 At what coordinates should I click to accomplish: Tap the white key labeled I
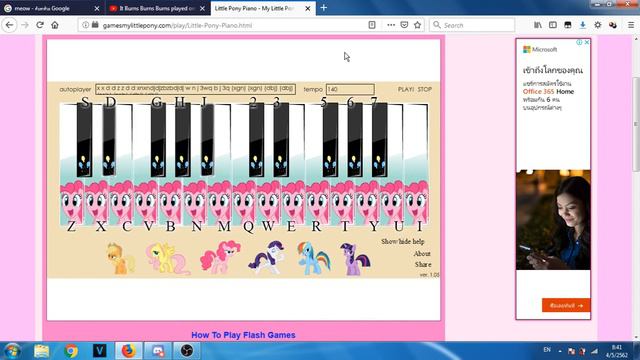[x=416, y=202]
